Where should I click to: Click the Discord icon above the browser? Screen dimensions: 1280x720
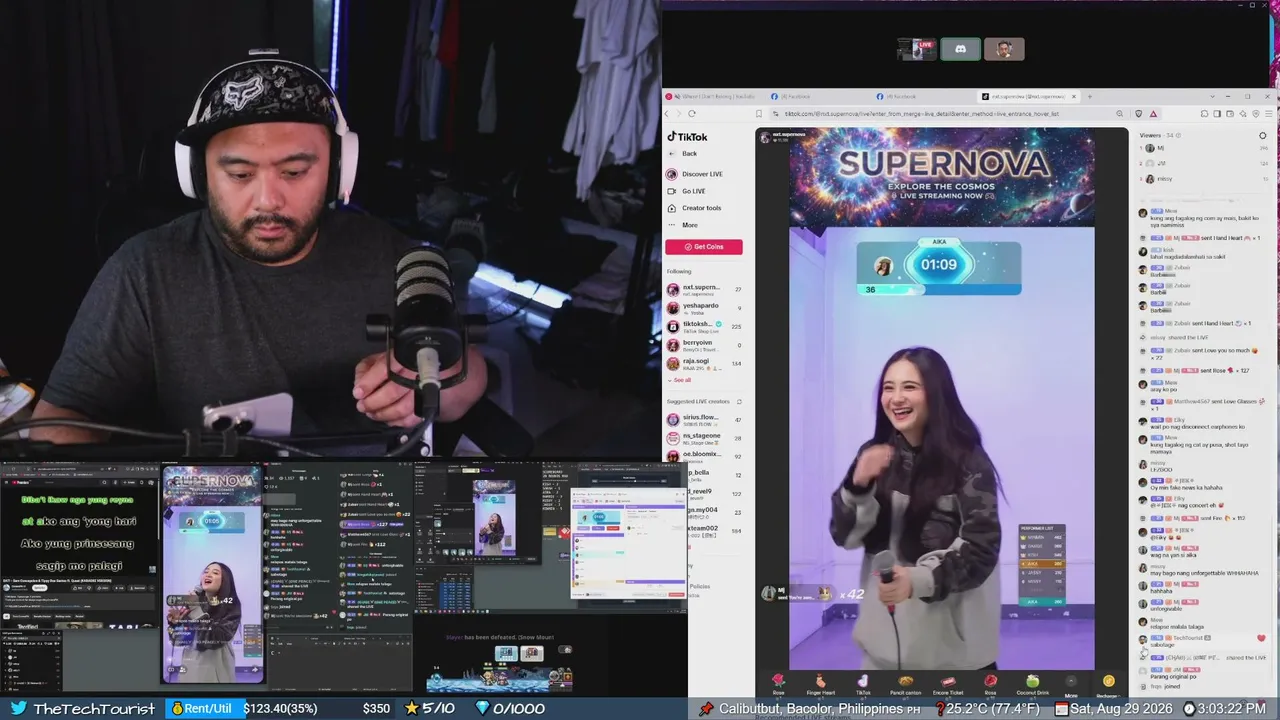(960, 49)
